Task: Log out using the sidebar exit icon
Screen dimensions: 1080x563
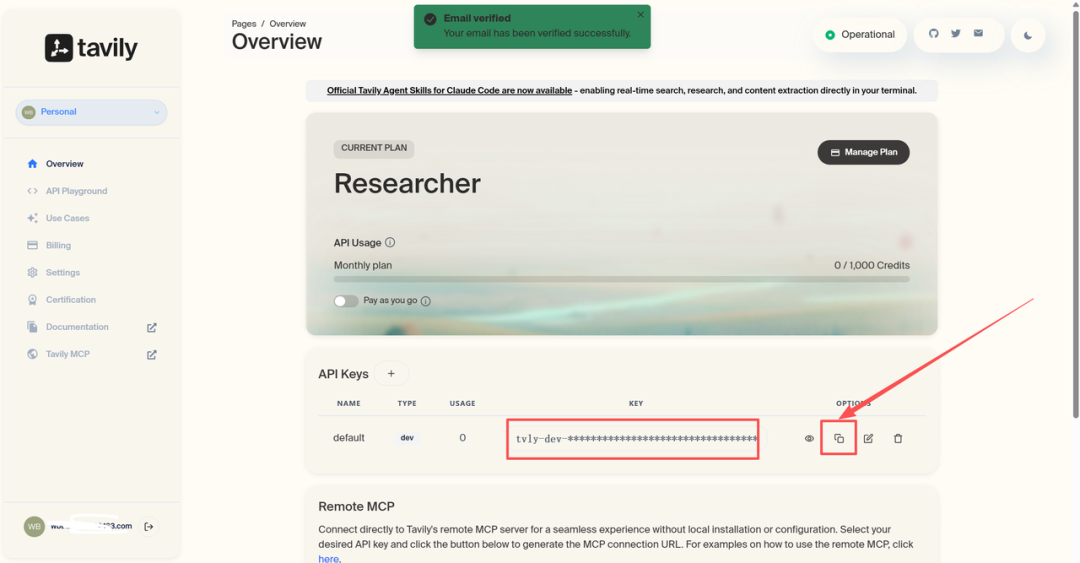Action: (149, 526)
